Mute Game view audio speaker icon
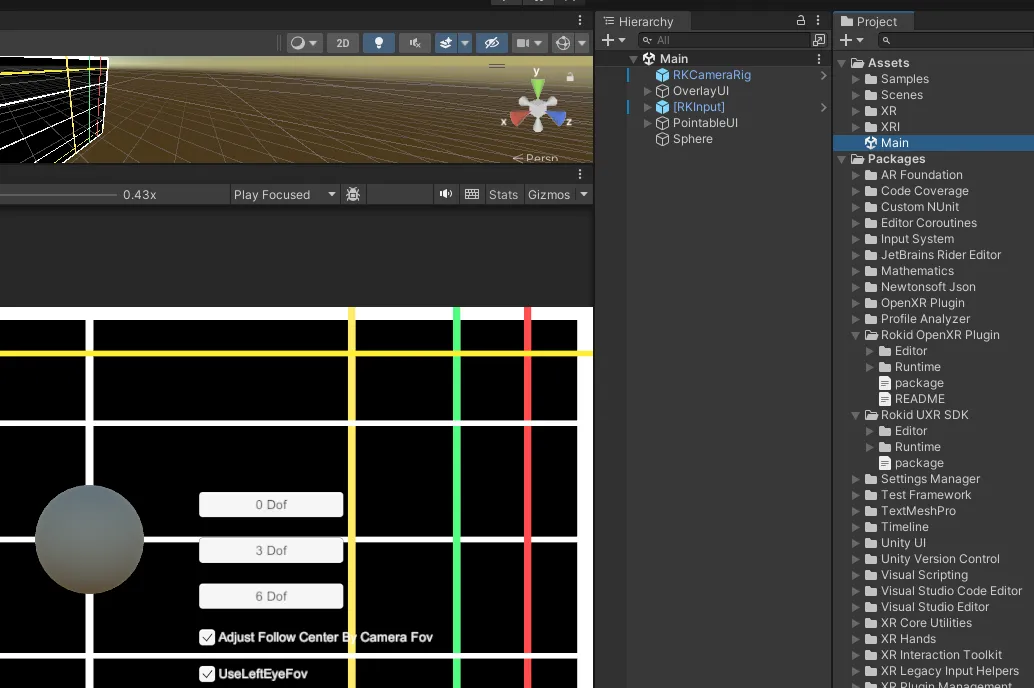1034x688 pixels. click(446, 194)
